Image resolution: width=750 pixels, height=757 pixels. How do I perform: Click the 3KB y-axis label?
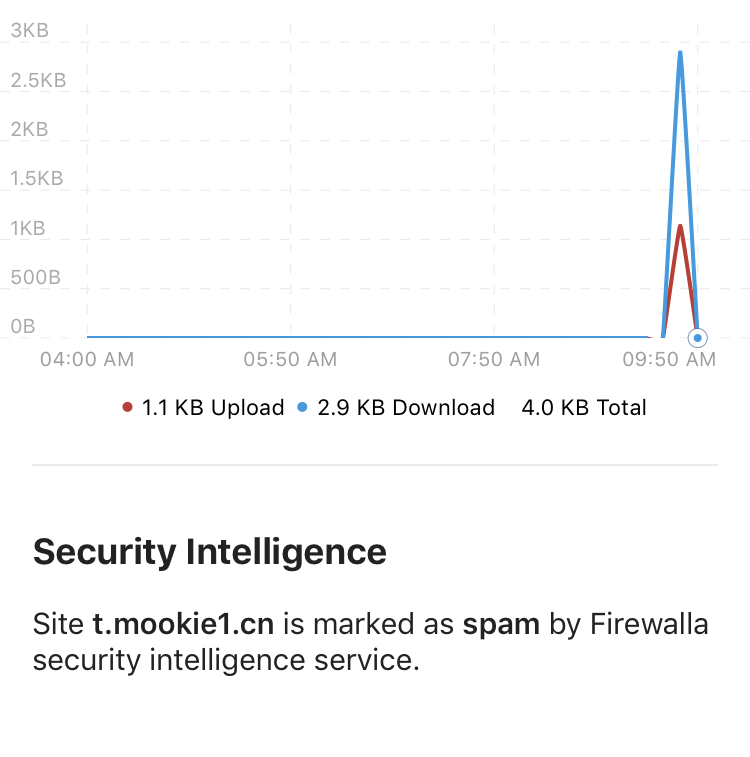pyautogui.click(x=29, y=30)
